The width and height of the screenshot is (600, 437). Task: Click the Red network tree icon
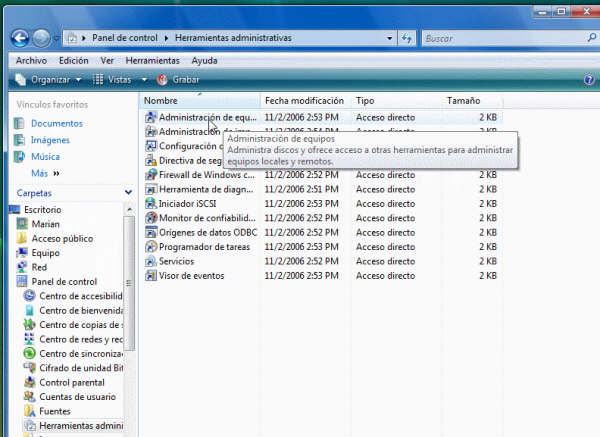coord(22,267)
